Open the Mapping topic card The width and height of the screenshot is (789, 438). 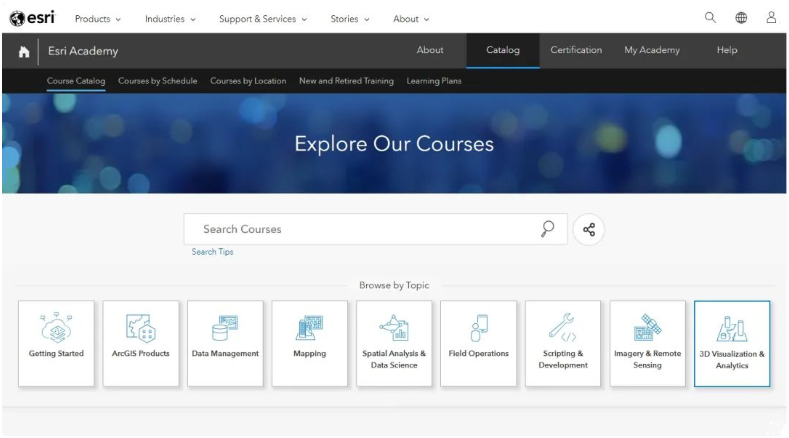[x=309, y=343]
